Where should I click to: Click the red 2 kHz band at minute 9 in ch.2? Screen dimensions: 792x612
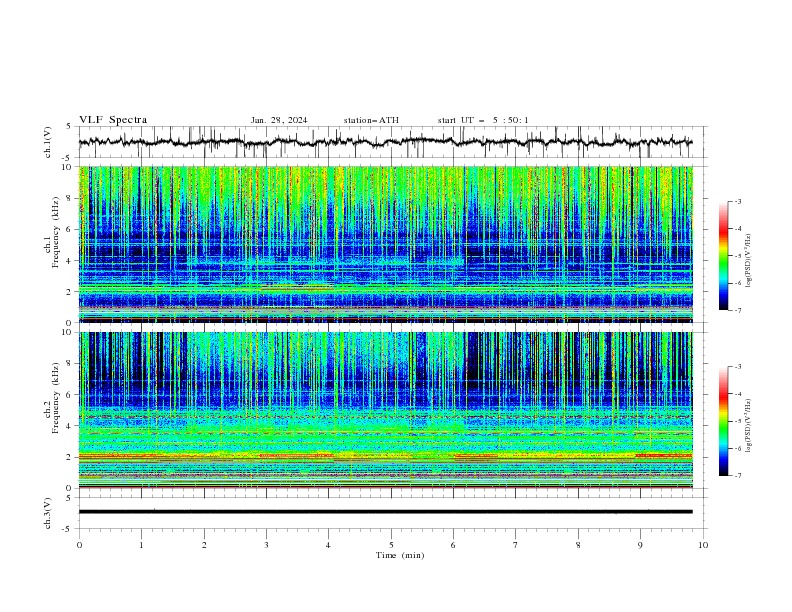tap(664, 455)
